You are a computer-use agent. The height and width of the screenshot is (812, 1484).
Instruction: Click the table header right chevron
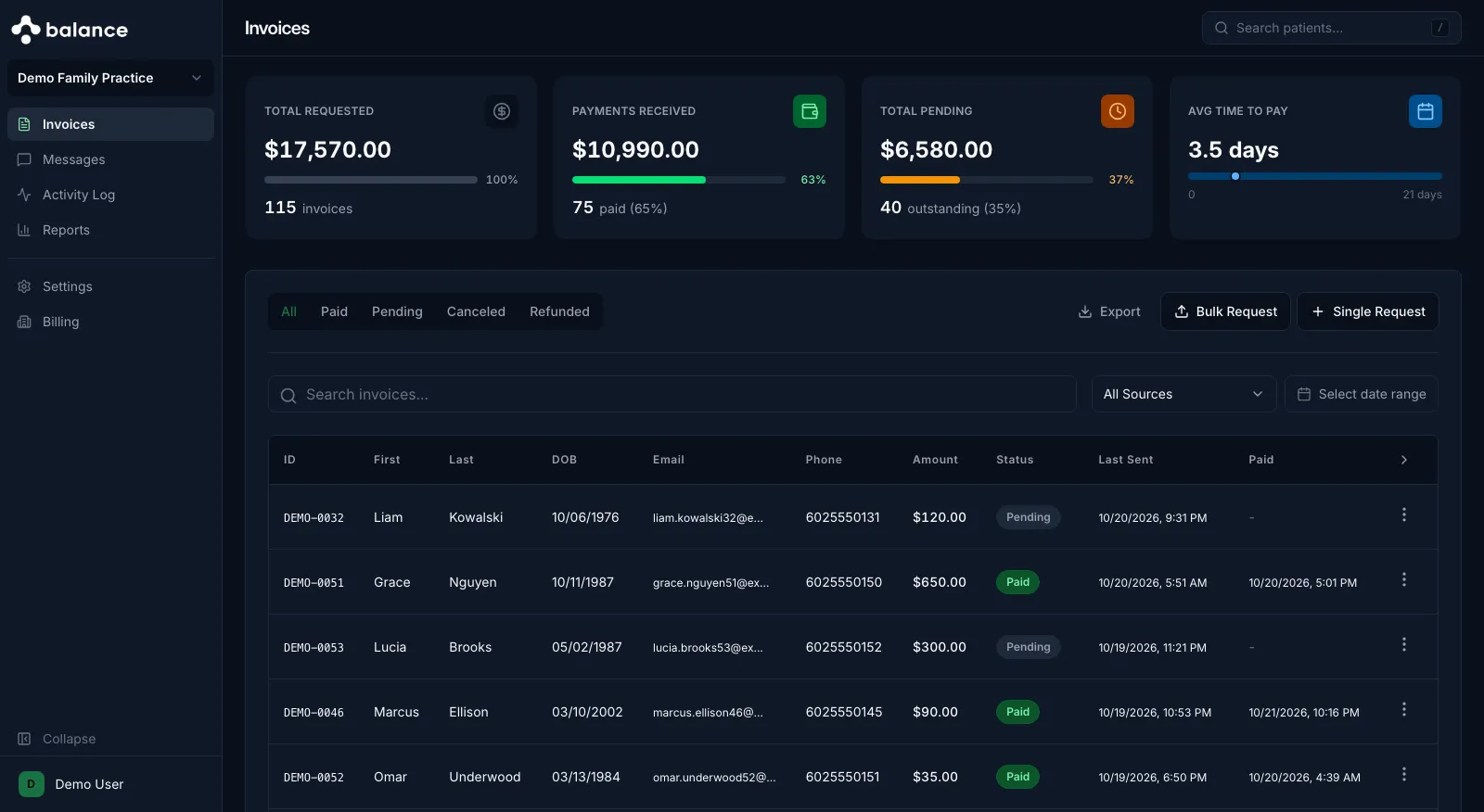tap(1404, 460)
